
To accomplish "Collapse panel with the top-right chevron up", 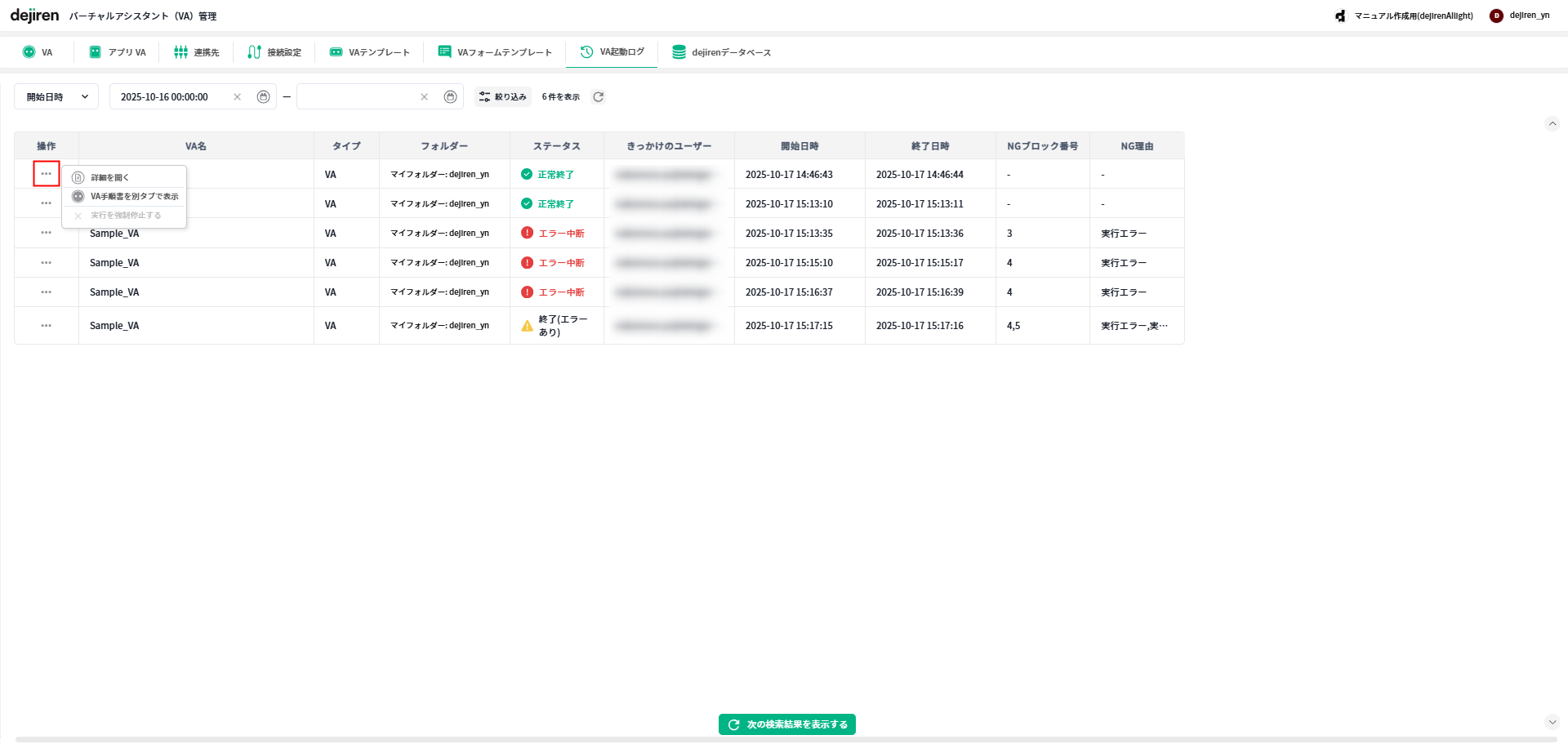I will [1552, 124].
